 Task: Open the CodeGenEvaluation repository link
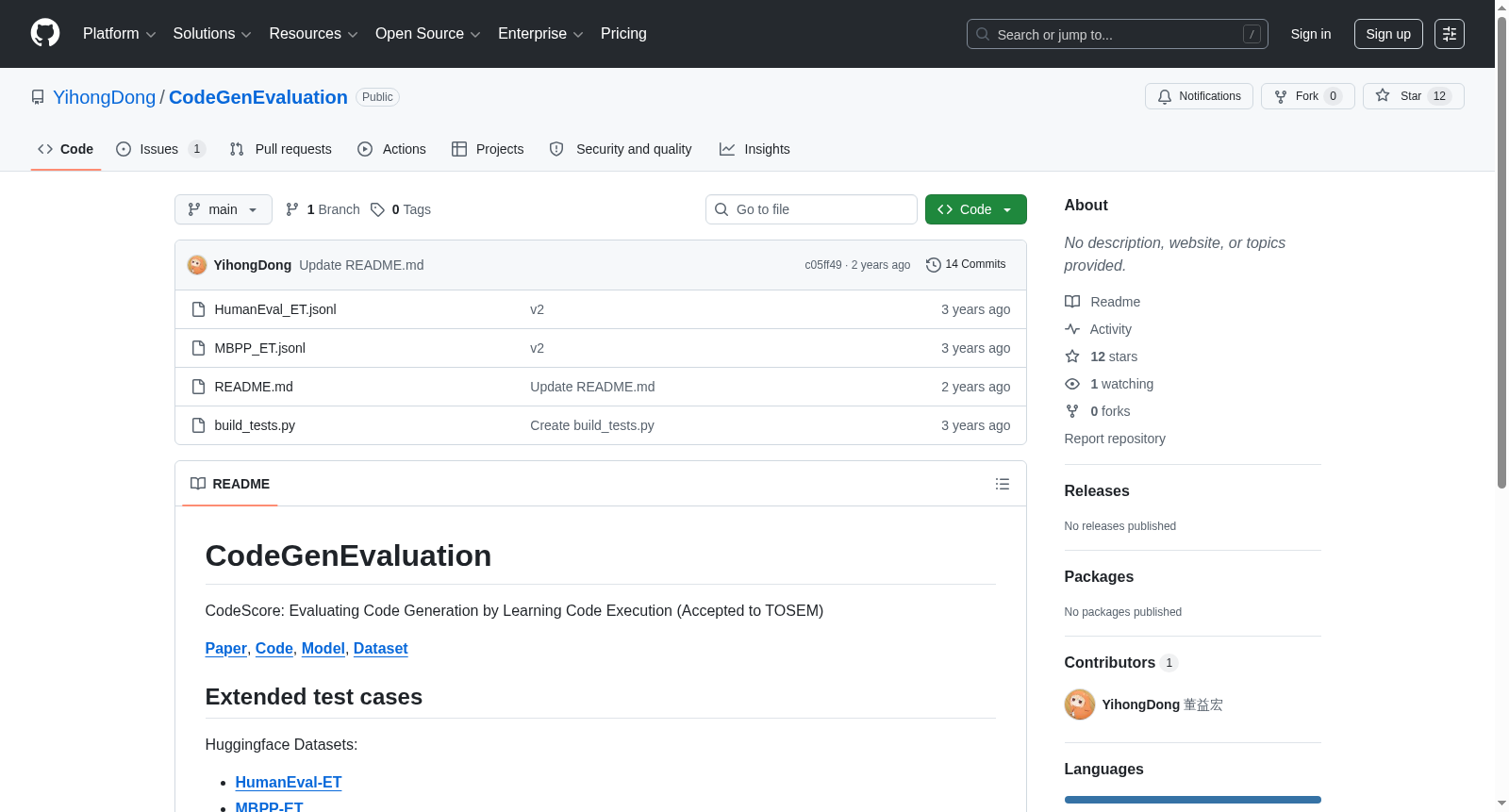coord(258,97)
